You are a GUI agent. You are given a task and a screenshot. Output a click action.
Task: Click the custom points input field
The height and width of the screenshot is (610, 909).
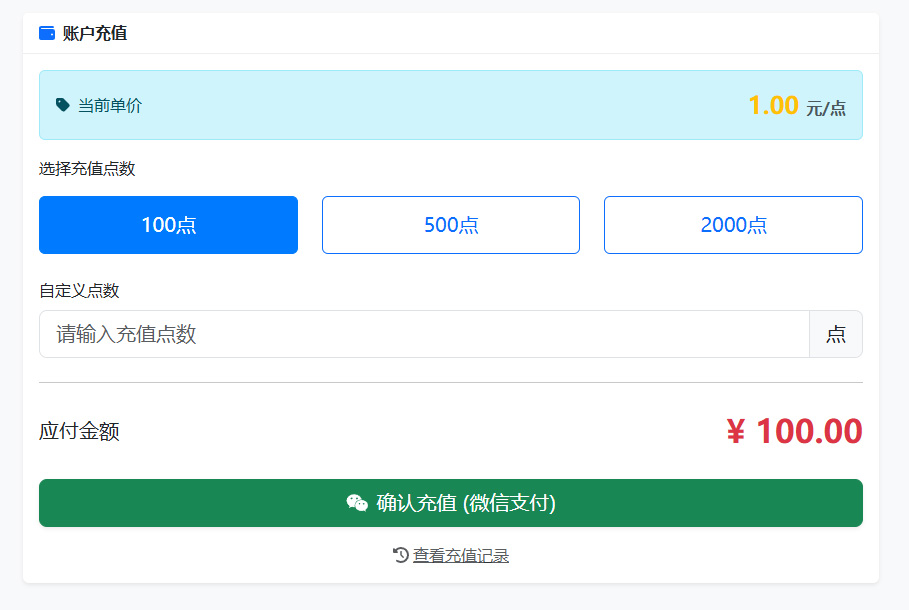click(x=420, y=334)
